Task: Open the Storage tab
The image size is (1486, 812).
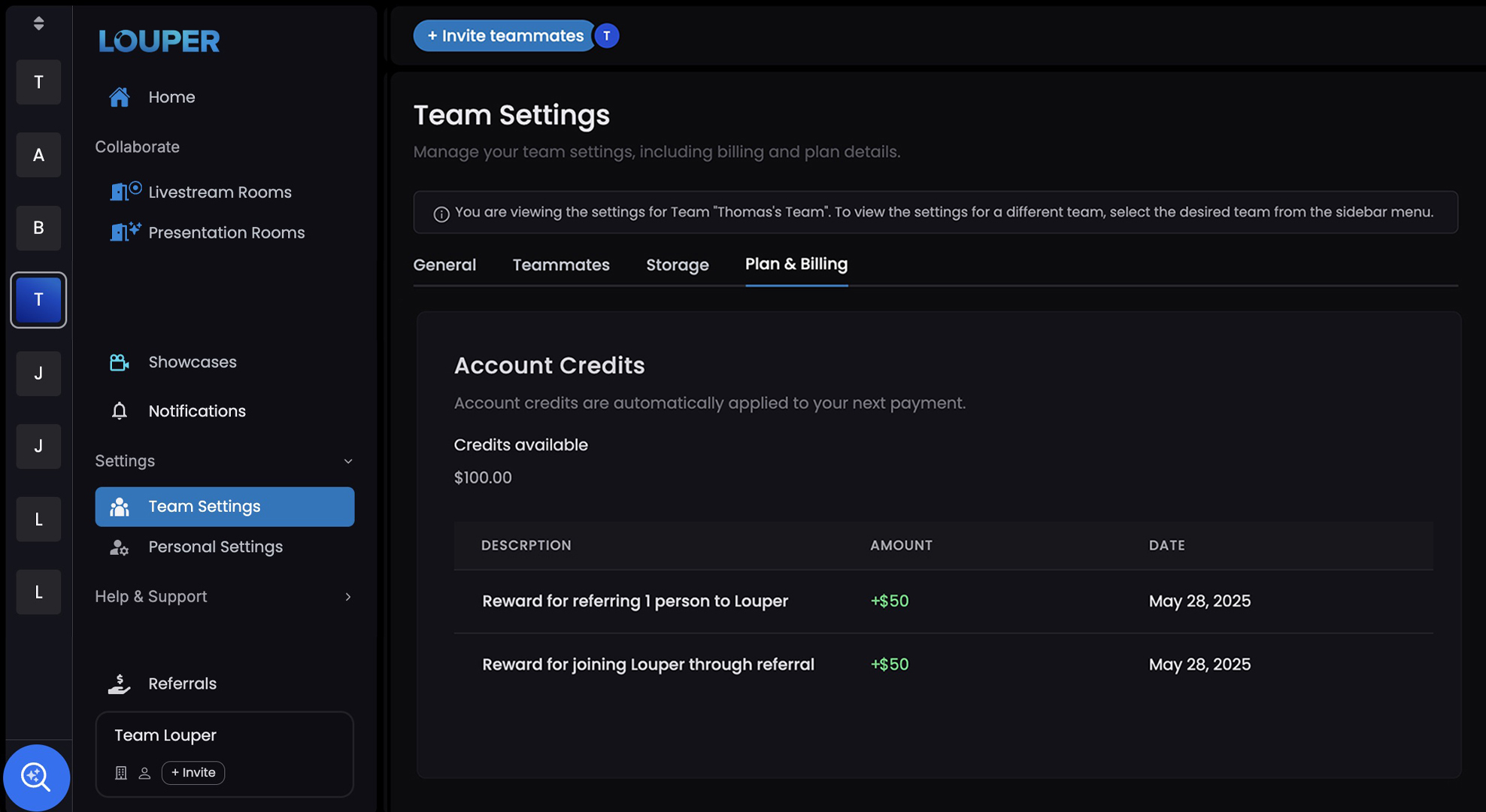Action: (677, 265)
